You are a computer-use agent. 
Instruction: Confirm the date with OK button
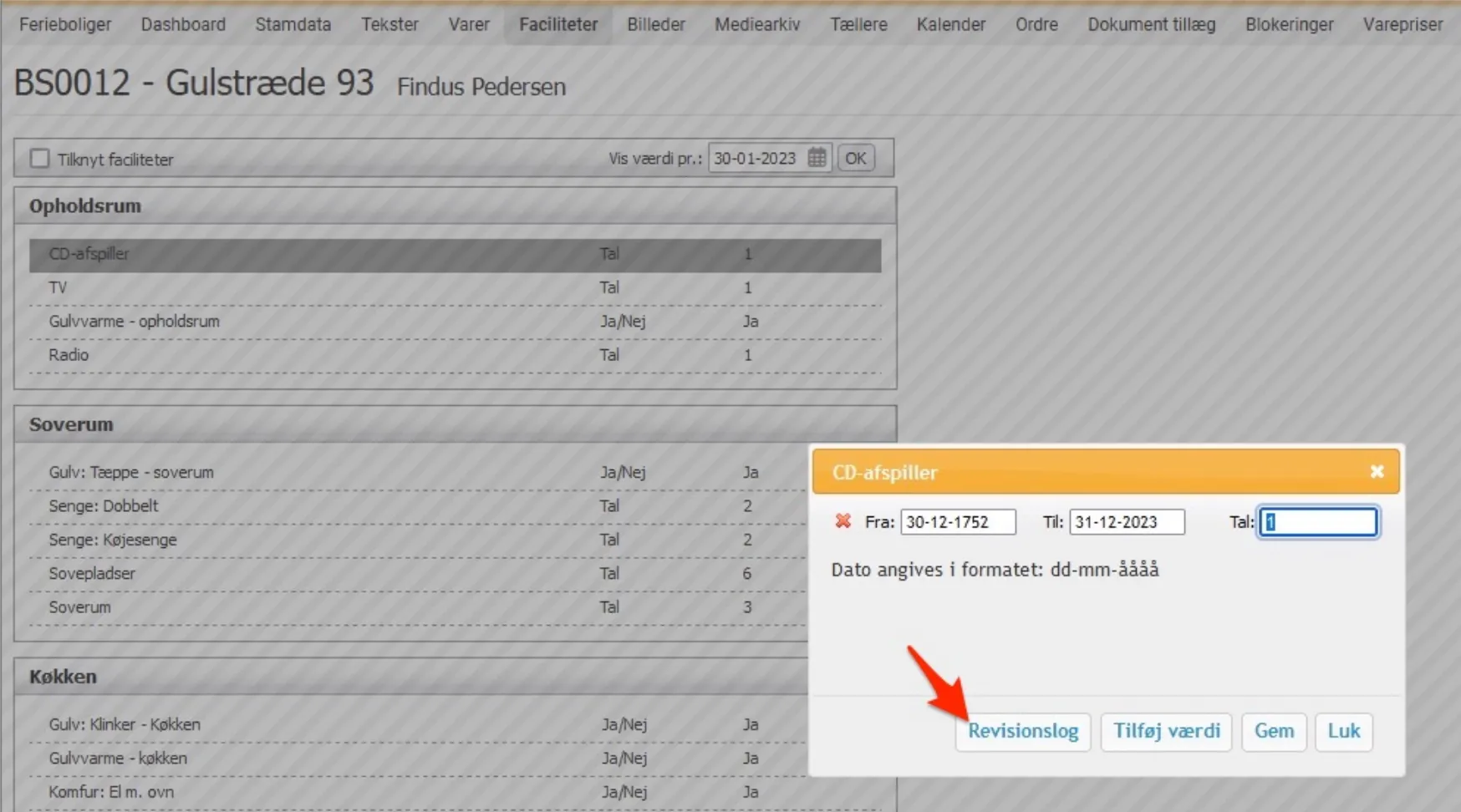tap(855, 158)
